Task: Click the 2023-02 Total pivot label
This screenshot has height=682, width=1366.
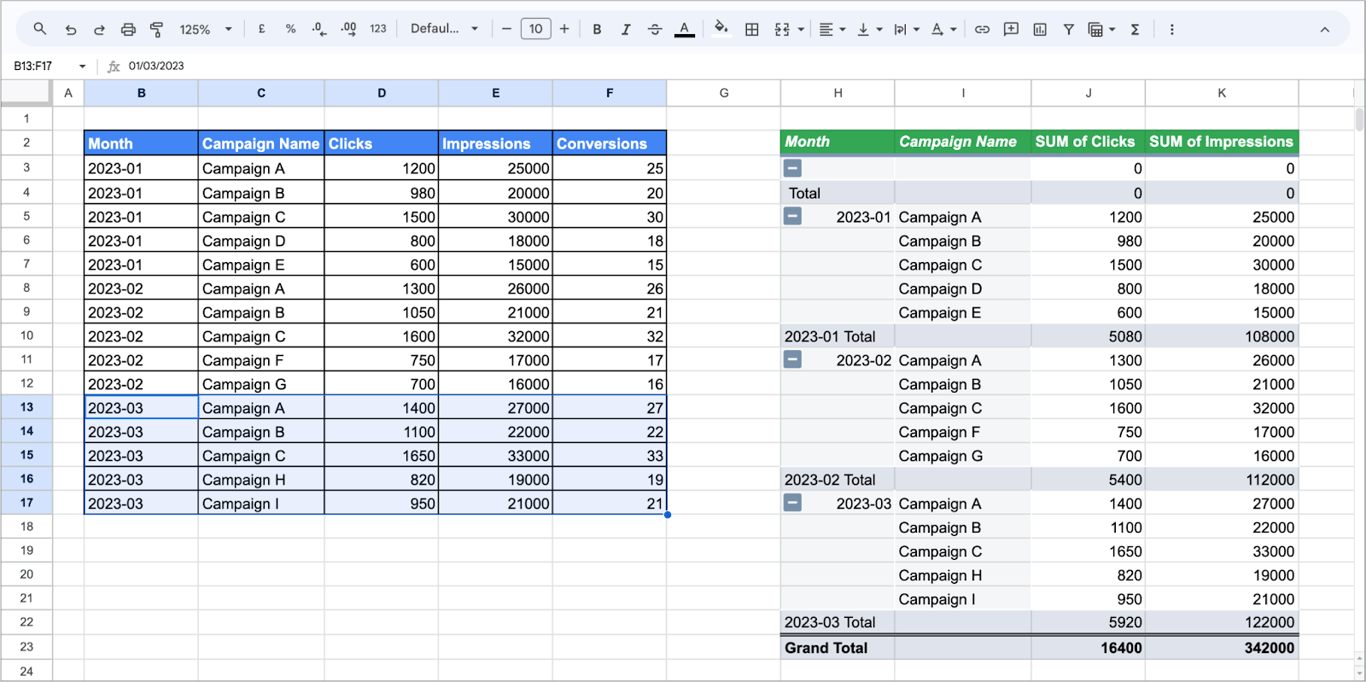Action: tap(838, 480)
